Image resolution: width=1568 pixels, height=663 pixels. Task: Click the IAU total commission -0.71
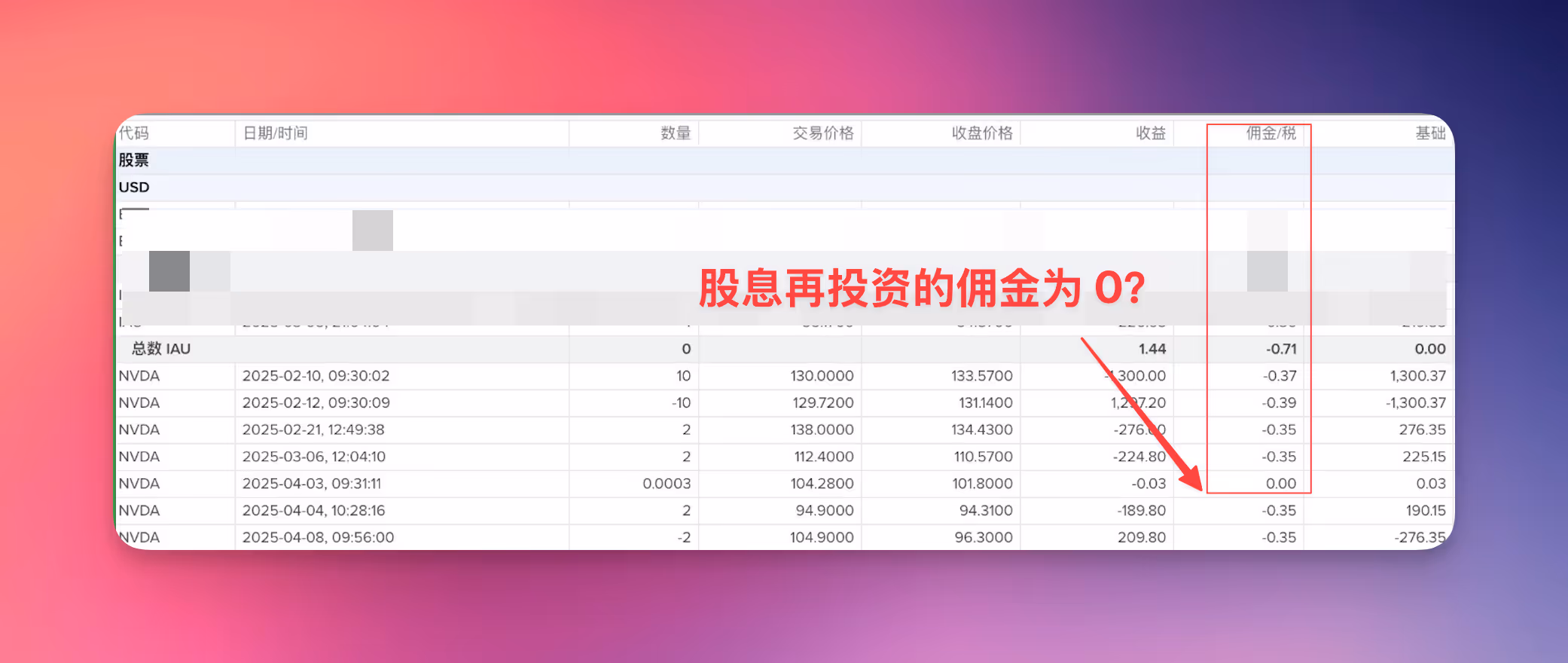pyautogui.click(x=1281, y=349)
